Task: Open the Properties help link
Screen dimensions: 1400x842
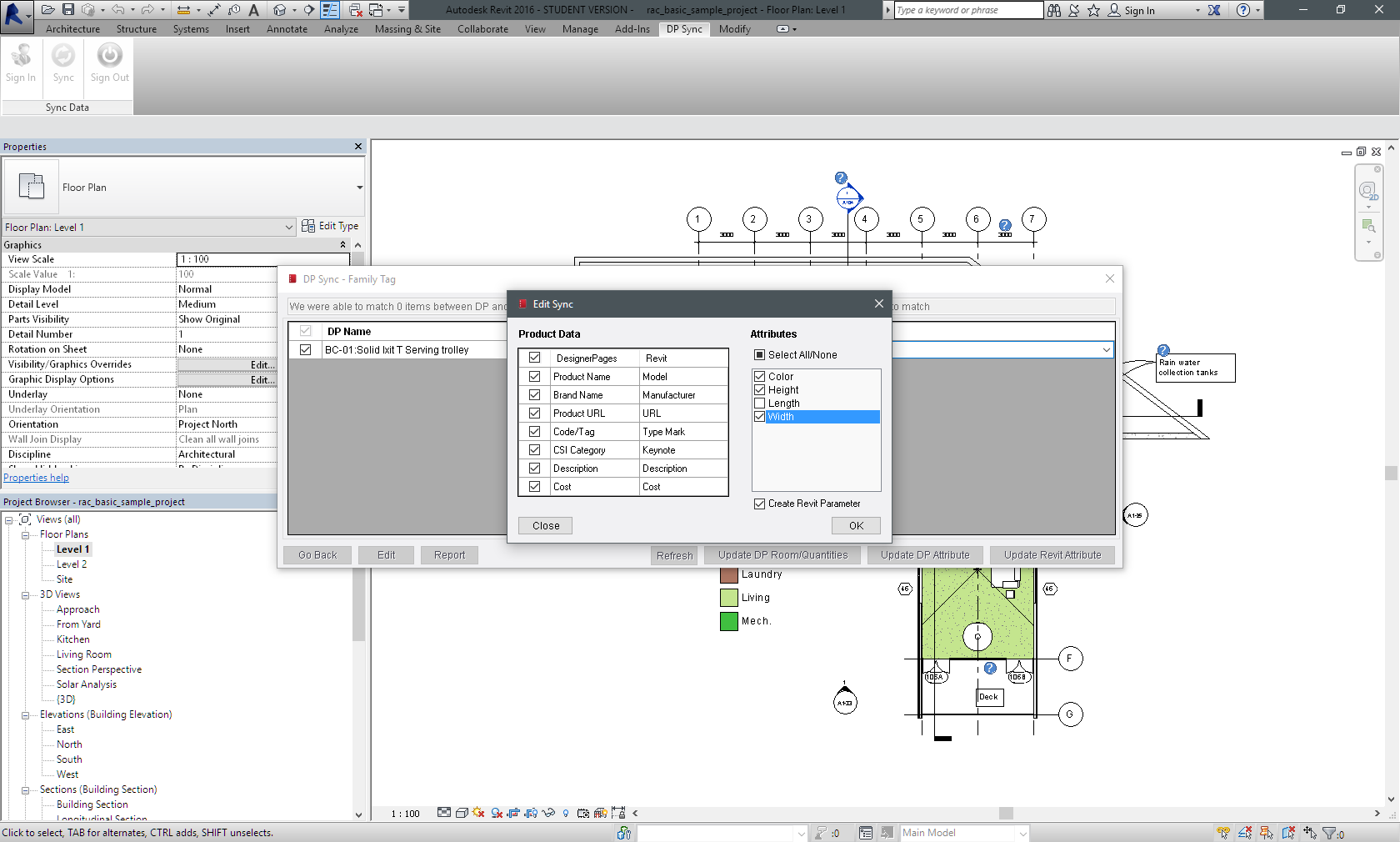Action: coord(36,478)
